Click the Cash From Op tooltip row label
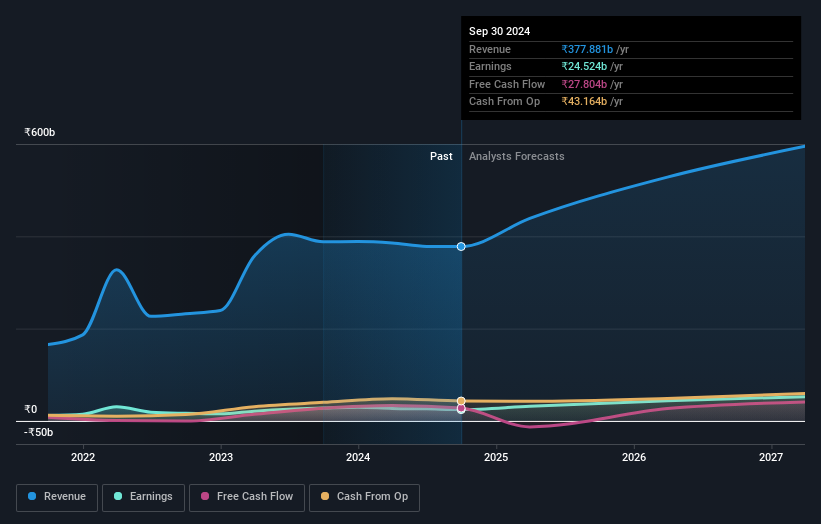 coord(504,102)
